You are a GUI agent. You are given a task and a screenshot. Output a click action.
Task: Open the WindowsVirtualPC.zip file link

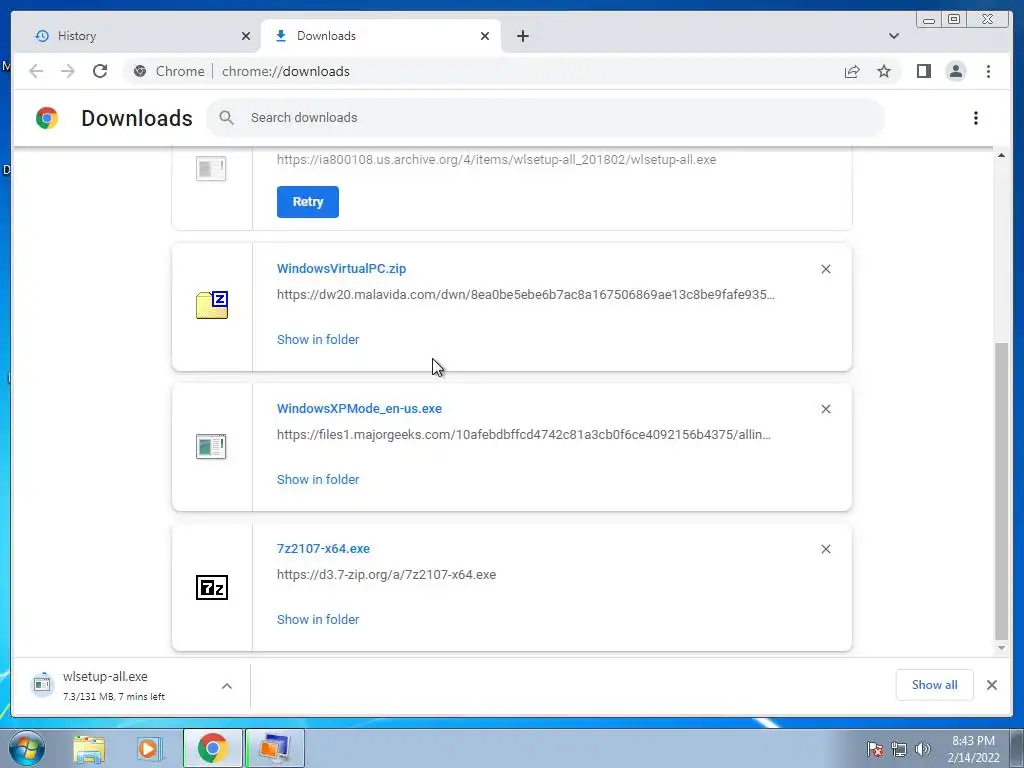[x=342, y=268]
